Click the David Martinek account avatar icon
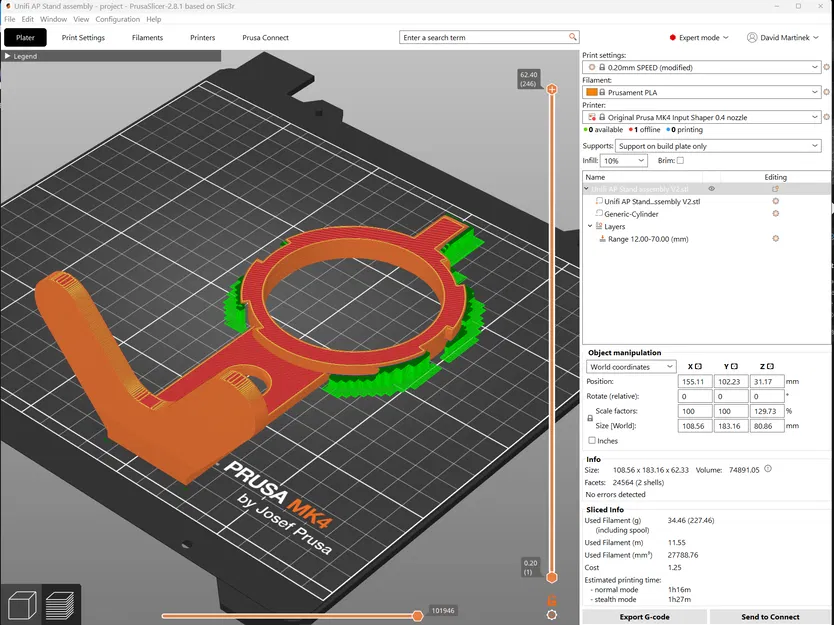This screenshot has height=625, width=834. coord(752,37)
